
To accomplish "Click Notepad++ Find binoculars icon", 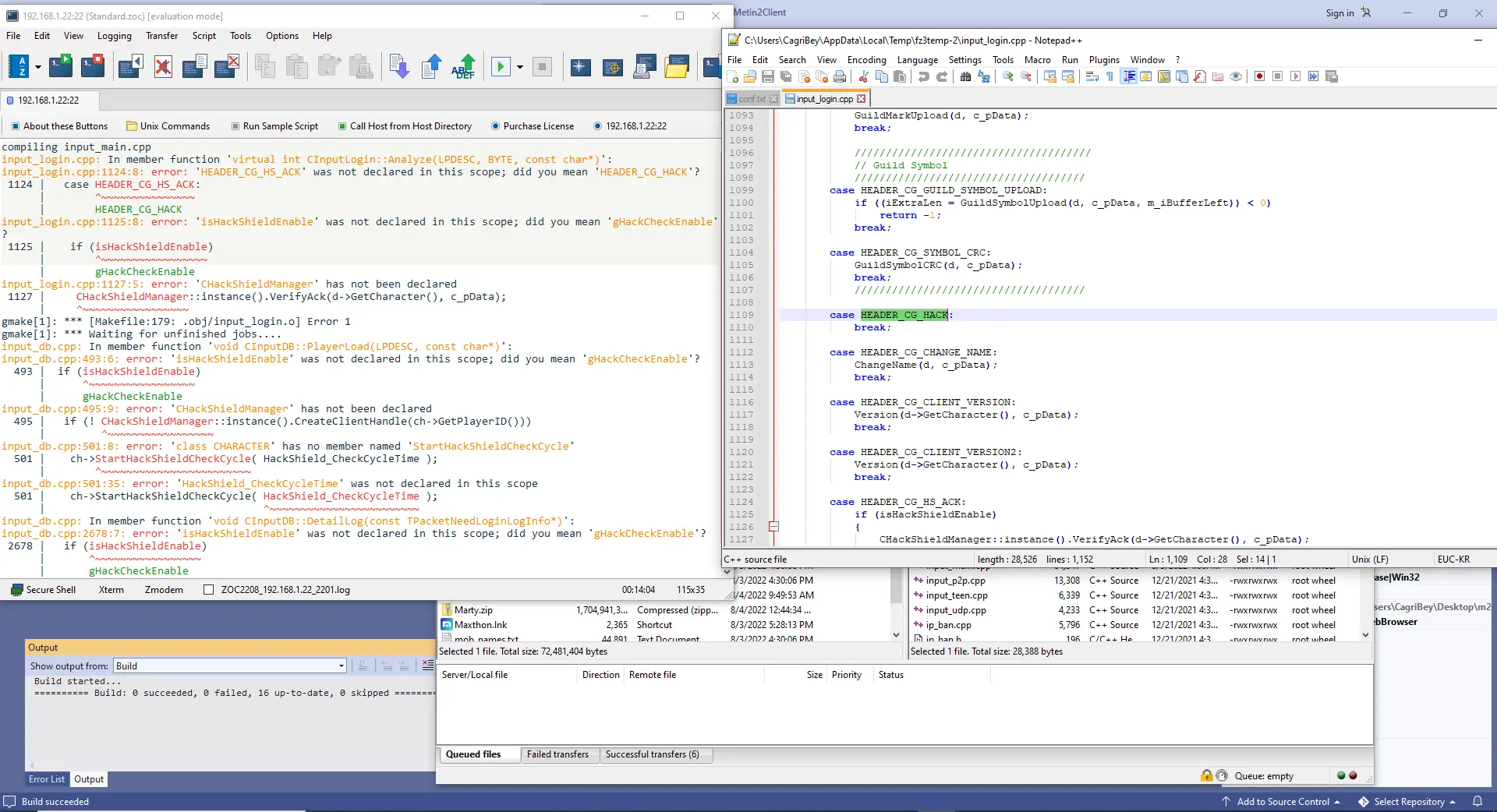I will point(966,76).
